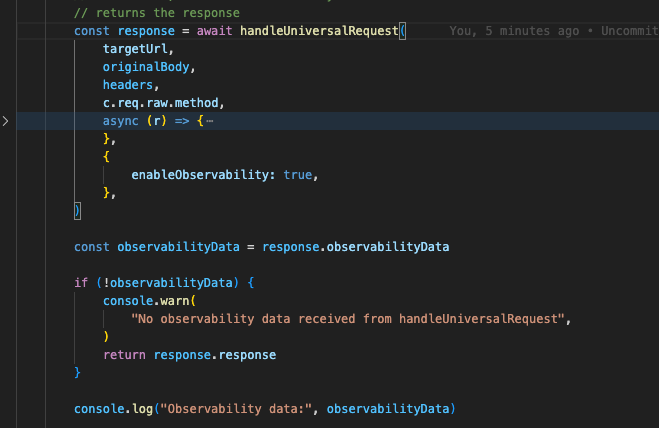
Task: Click response.observabilityData expression
Action: click(356, 247)
